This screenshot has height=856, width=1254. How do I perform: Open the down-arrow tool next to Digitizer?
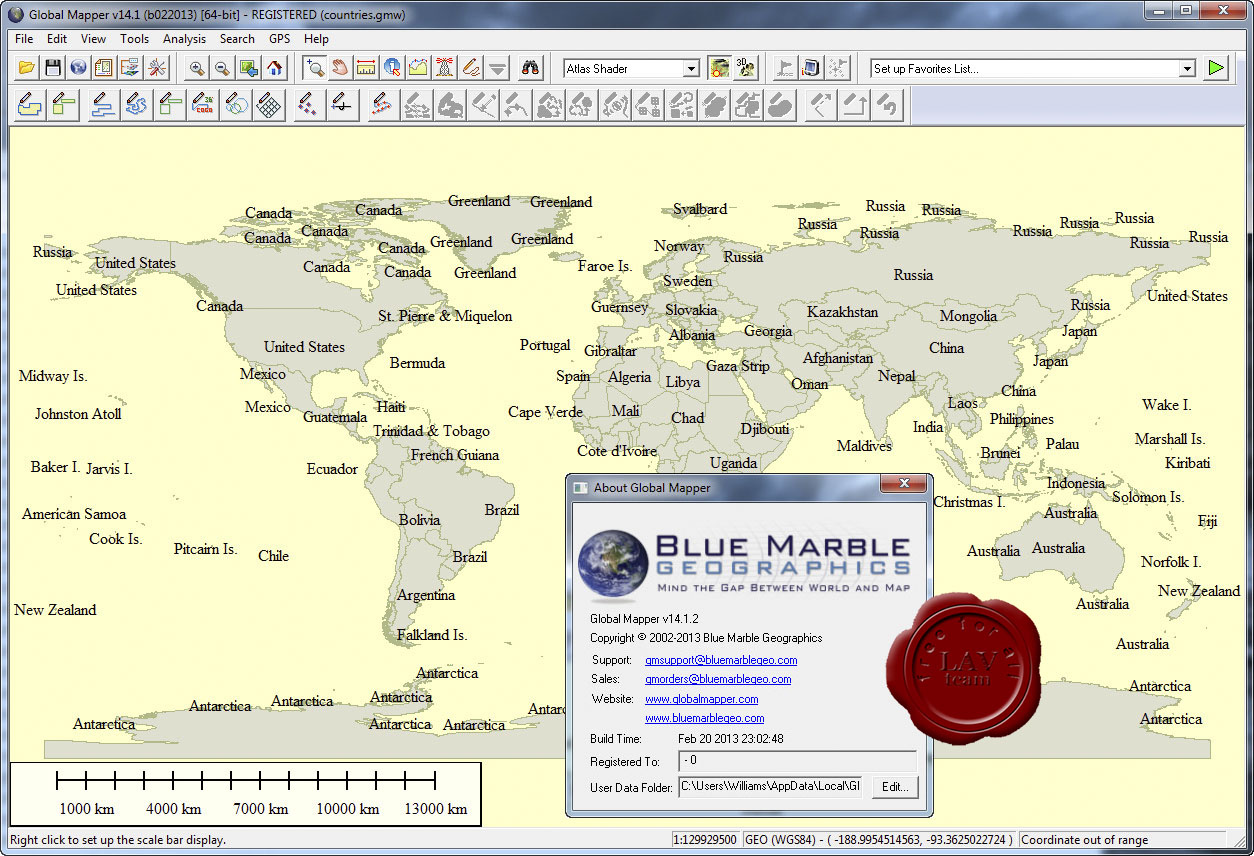point(497,68)
